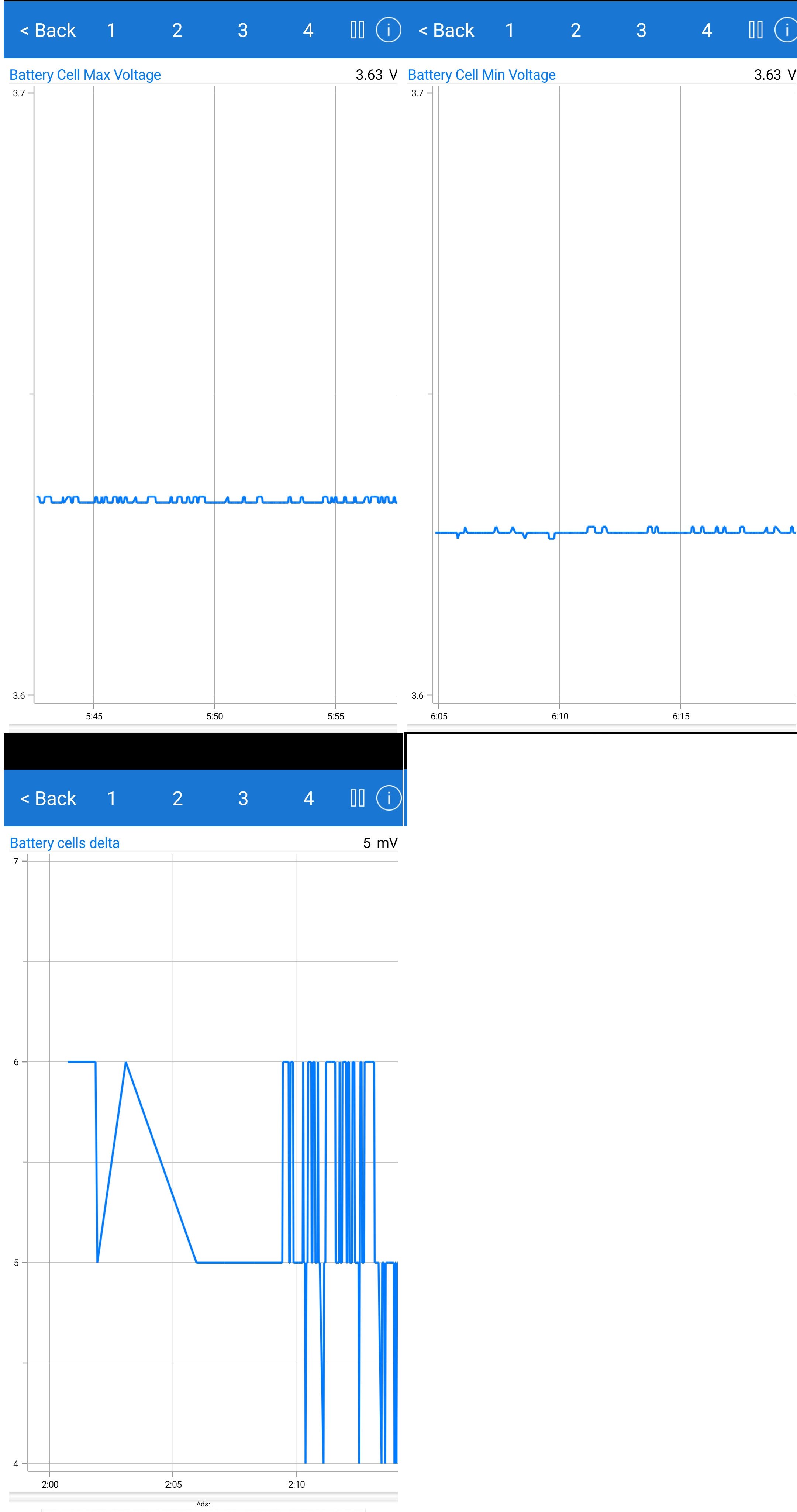Go back from Max Voltage chart
Viewport: 797px width, 1512px height.
click(x=48, y=30)
